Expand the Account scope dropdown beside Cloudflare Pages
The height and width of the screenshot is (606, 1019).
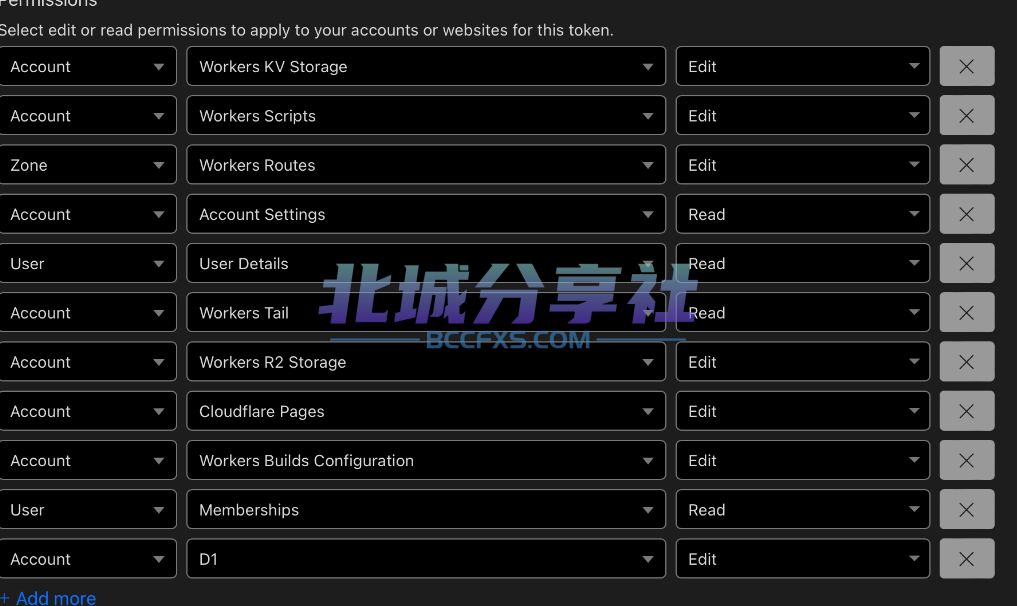tap(88, 411)
